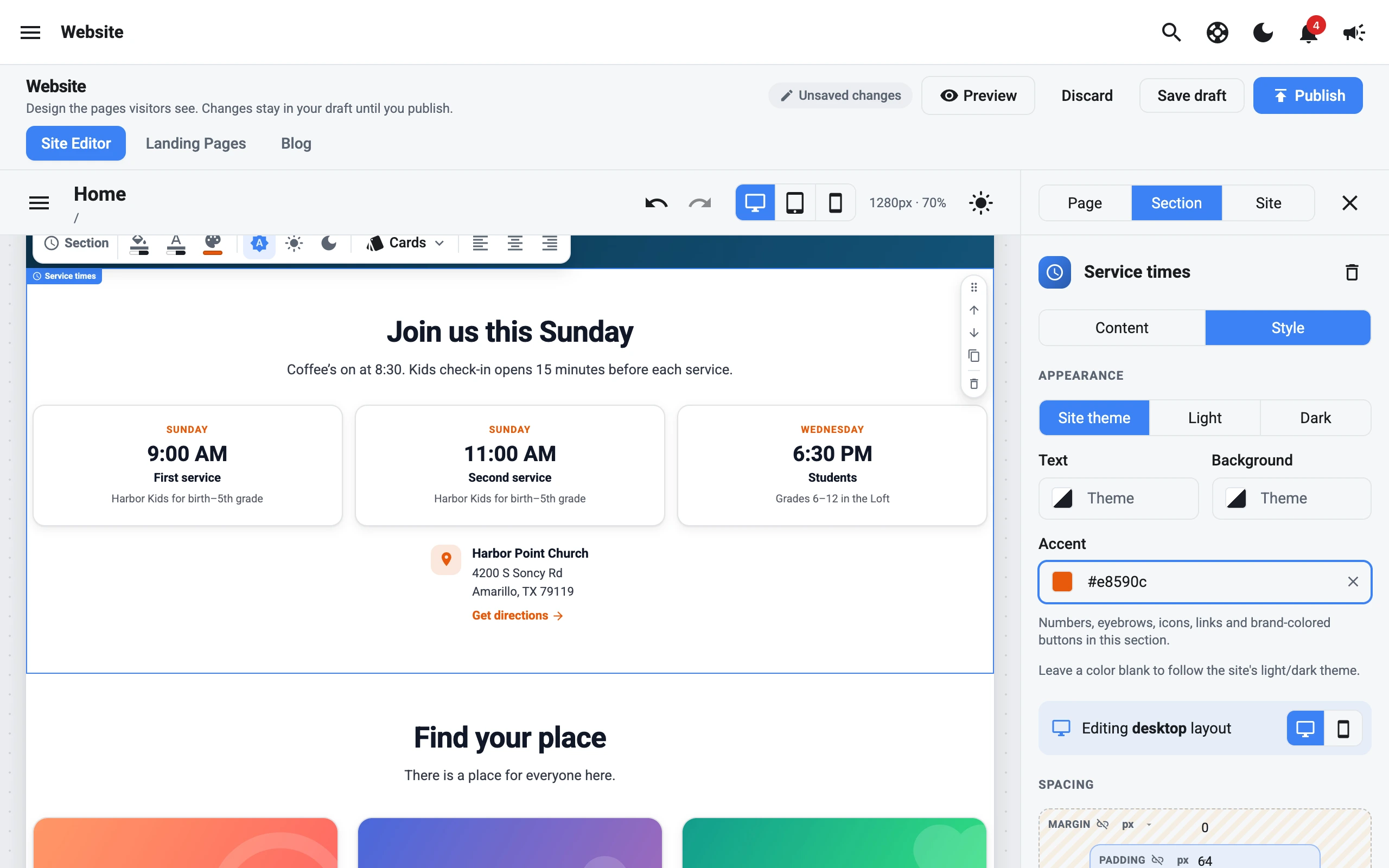Choose Dark appearance
Screen dimensions: 1389x868
click(x=1316, y=417)
